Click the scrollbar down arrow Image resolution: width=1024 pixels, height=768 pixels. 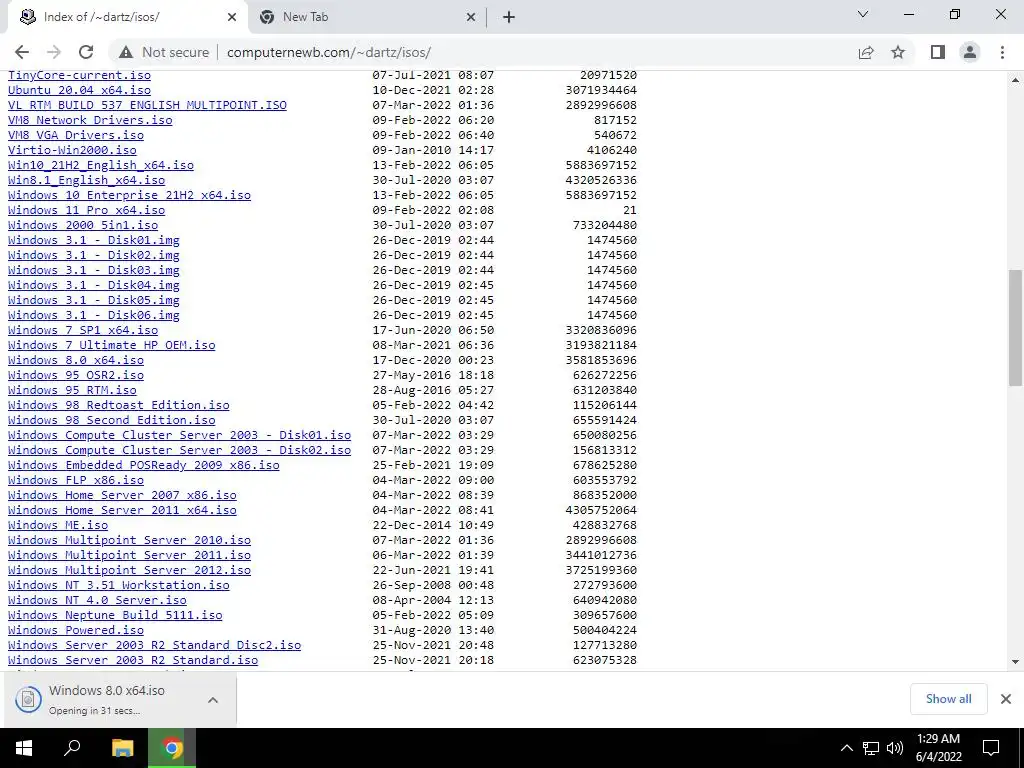point(1016,662)
